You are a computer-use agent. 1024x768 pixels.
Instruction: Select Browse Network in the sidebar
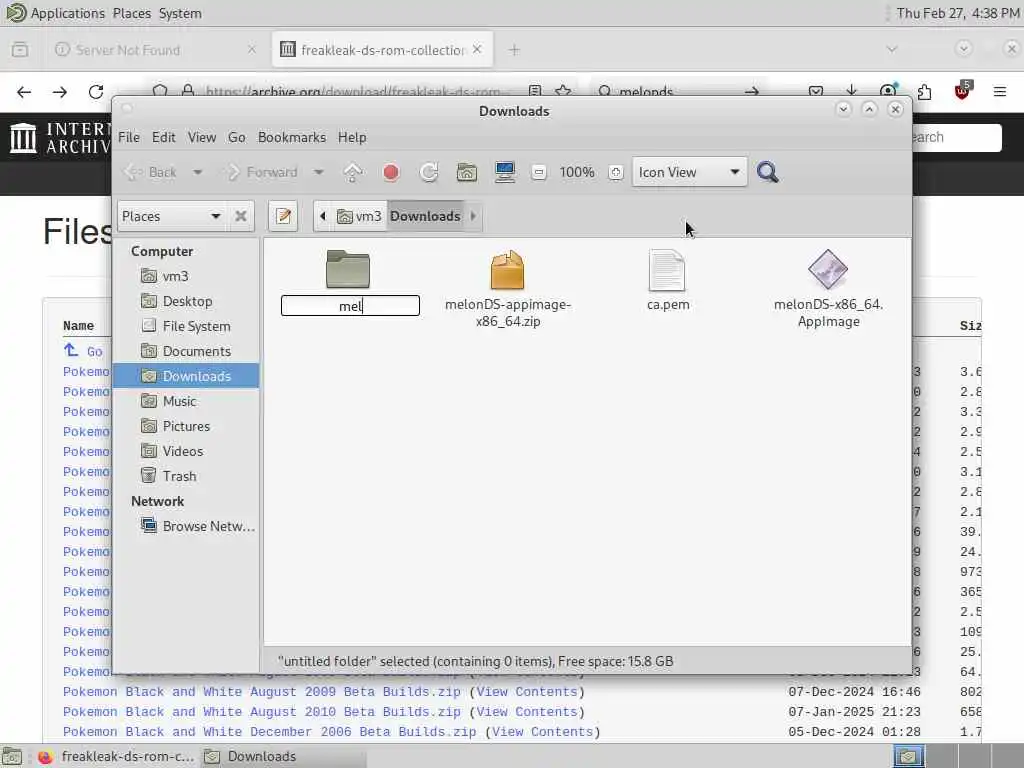[x=187, y=526]
